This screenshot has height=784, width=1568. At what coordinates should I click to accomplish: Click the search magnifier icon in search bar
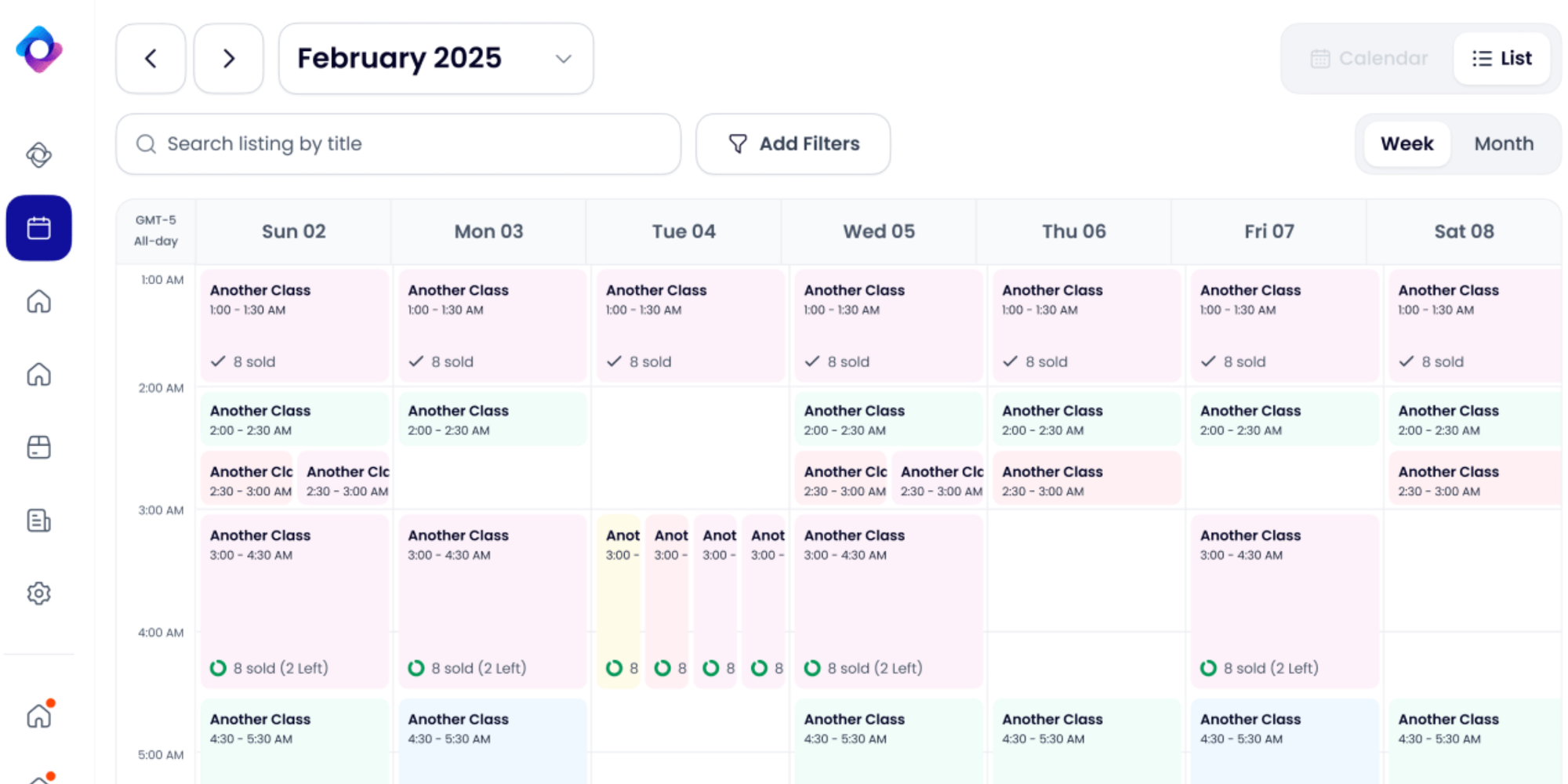click(x=145, y=143)
